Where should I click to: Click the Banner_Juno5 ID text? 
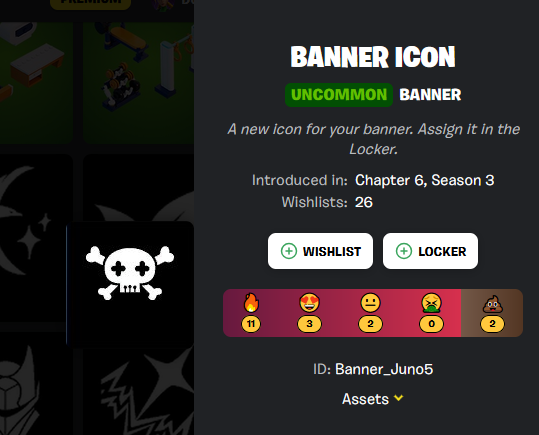(384, 369)
